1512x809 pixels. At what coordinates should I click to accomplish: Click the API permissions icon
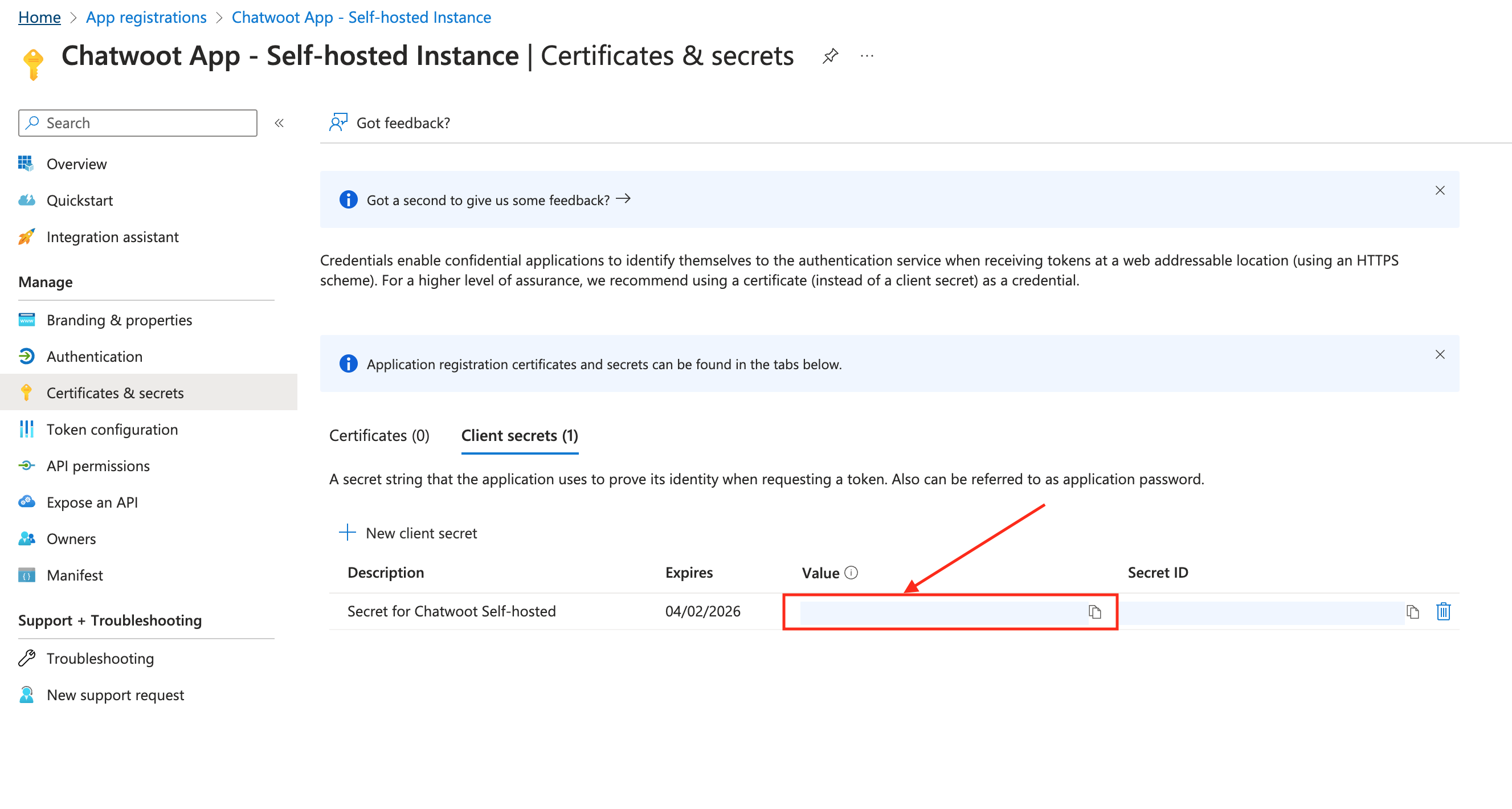26,466
